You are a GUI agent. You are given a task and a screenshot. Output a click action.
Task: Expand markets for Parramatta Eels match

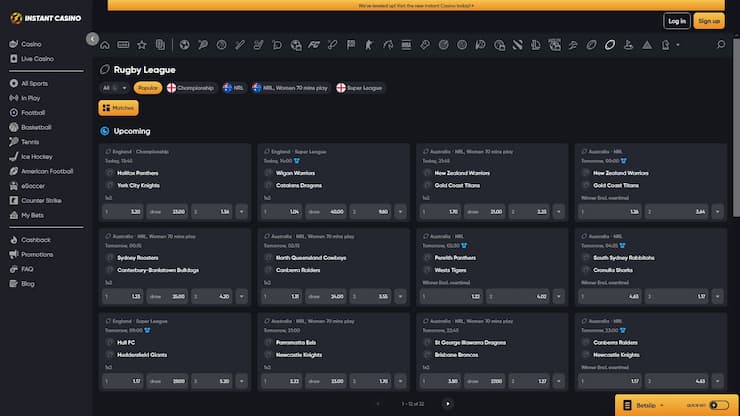coord(400,381)
